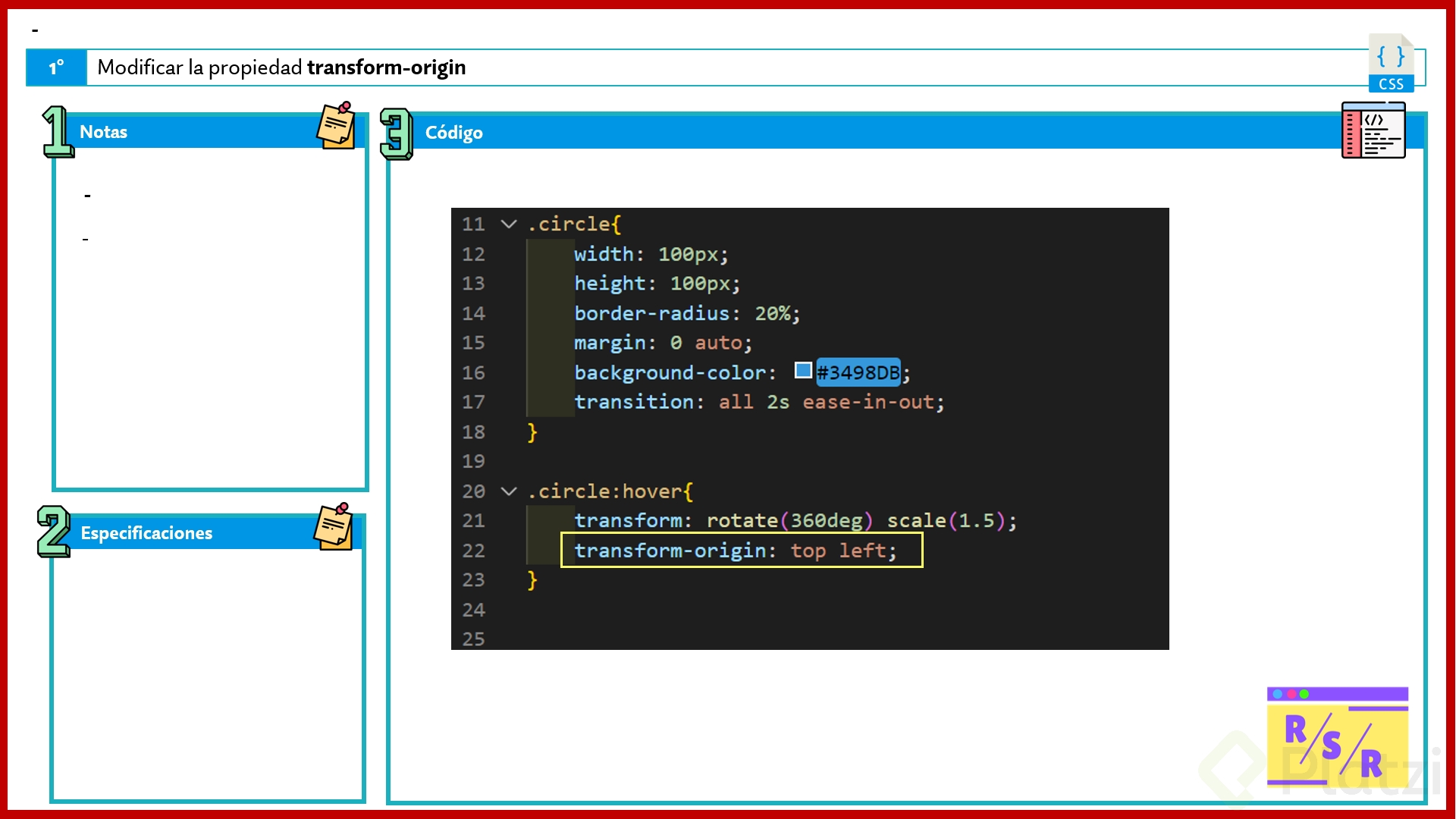Click the R/S/R browser logo

pyautogui.click(x=1337, y=736)
